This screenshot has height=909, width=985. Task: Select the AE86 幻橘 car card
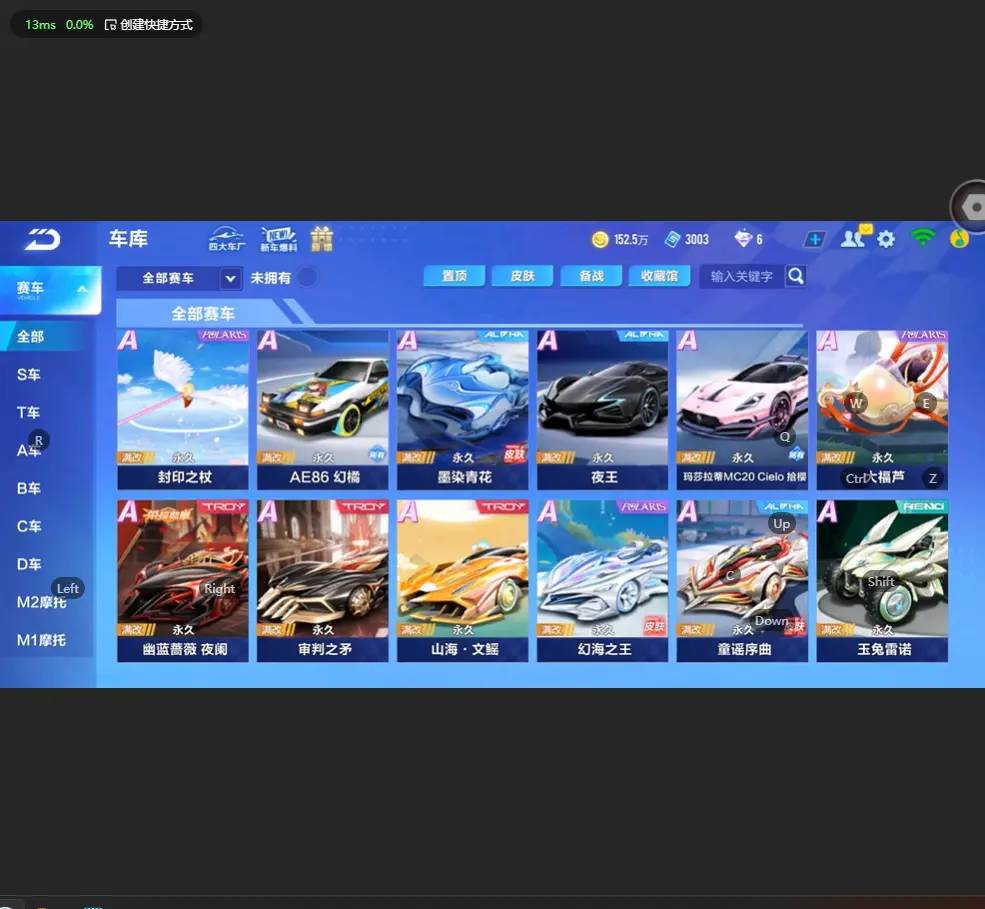(x=323, y=410)
